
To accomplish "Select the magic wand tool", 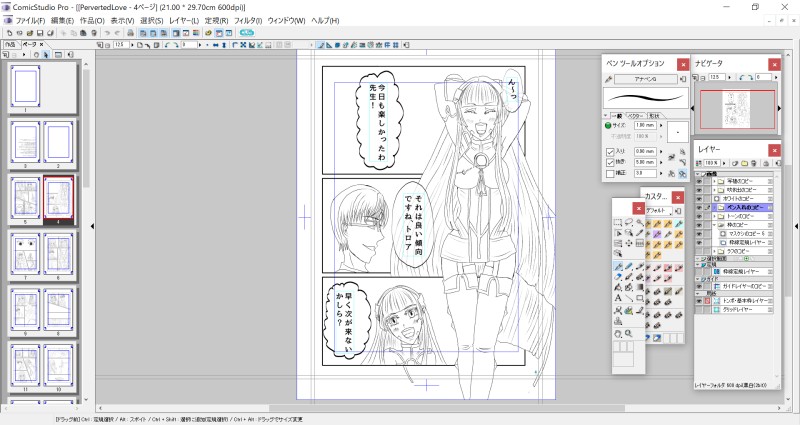I will point(639,223).
